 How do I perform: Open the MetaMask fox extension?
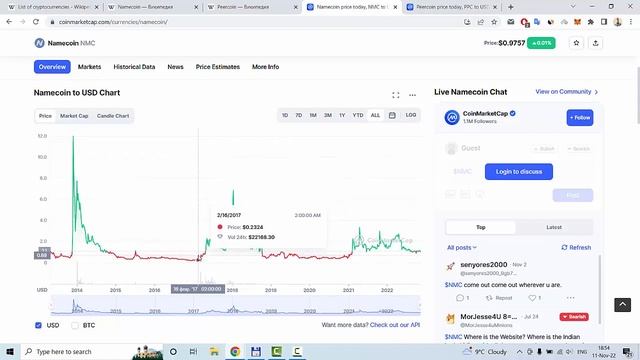pyautogui.click(x=577, y=22)
